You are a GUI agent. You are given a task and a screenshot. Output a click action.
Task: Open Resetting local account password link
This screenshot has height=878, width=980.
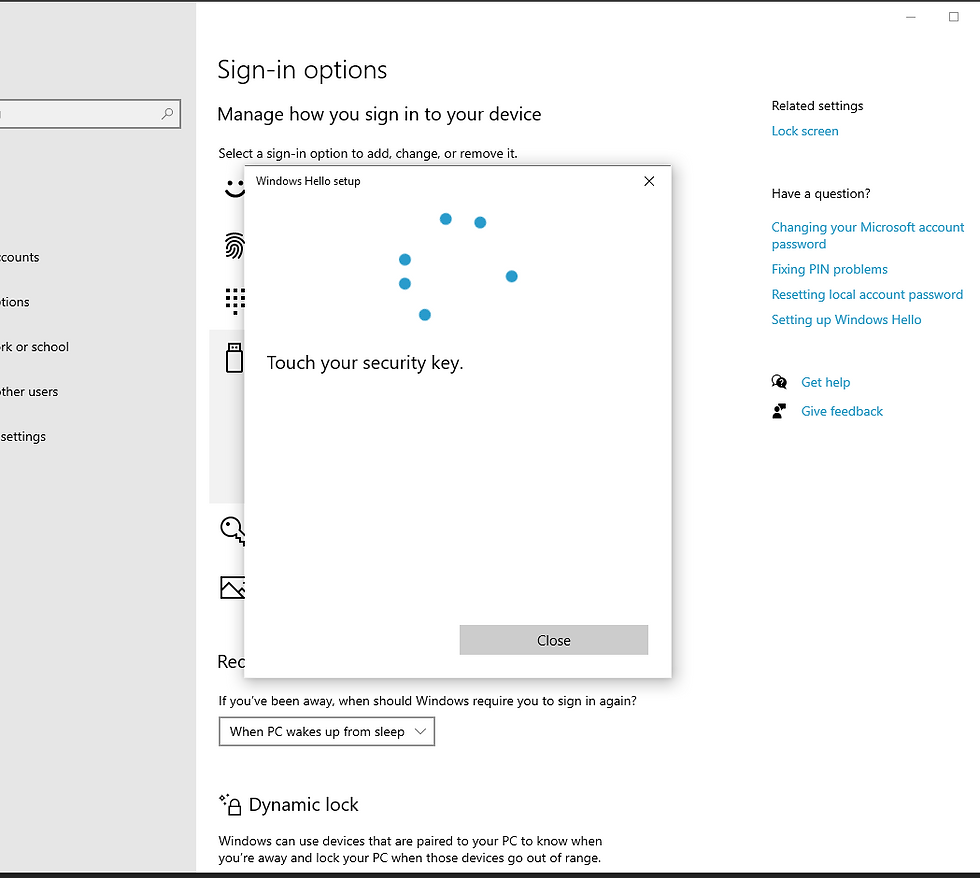(867, 294)
